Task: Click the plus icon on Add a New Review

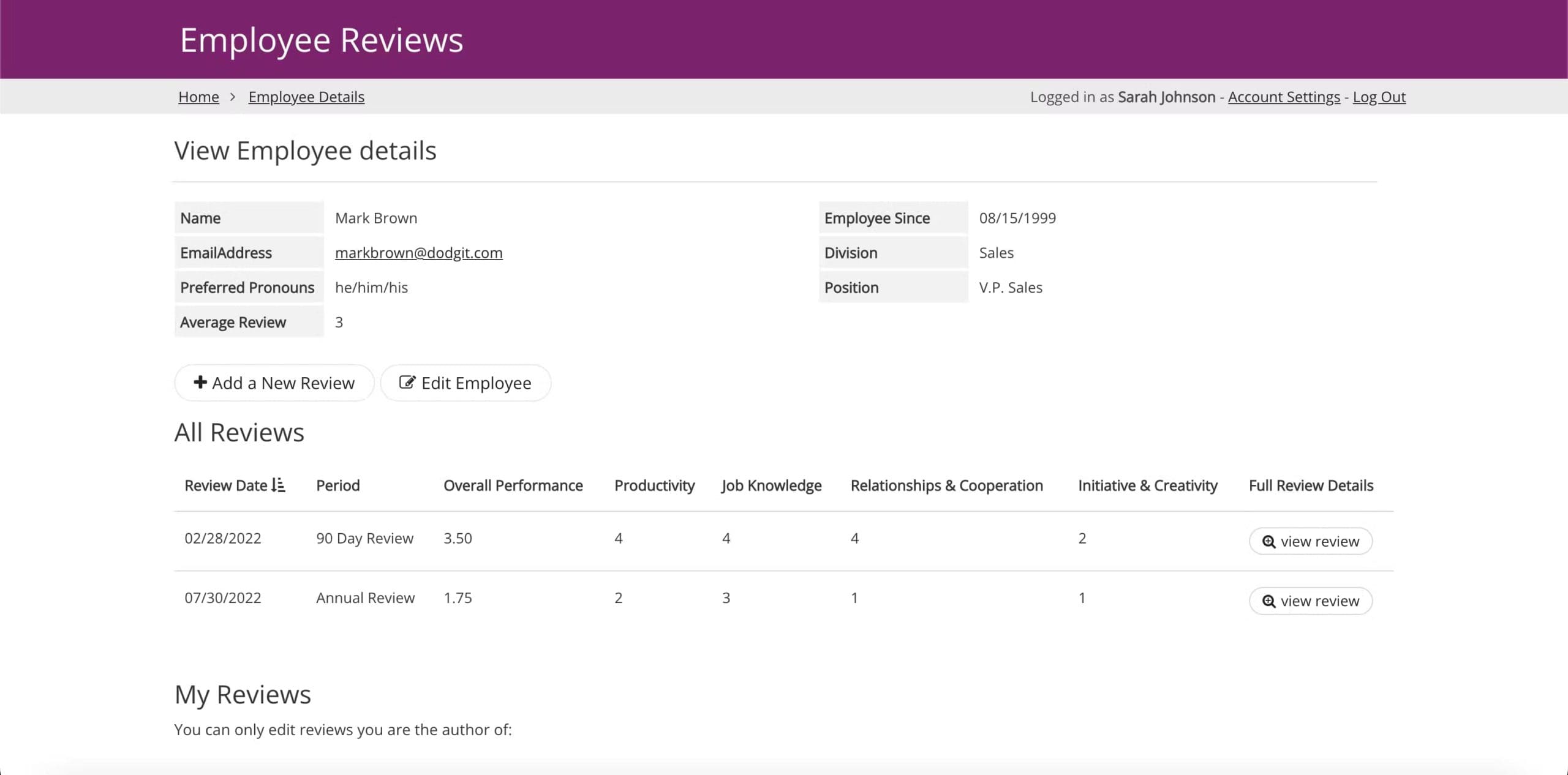Action: pyautogui.click(x=200, y=383)
